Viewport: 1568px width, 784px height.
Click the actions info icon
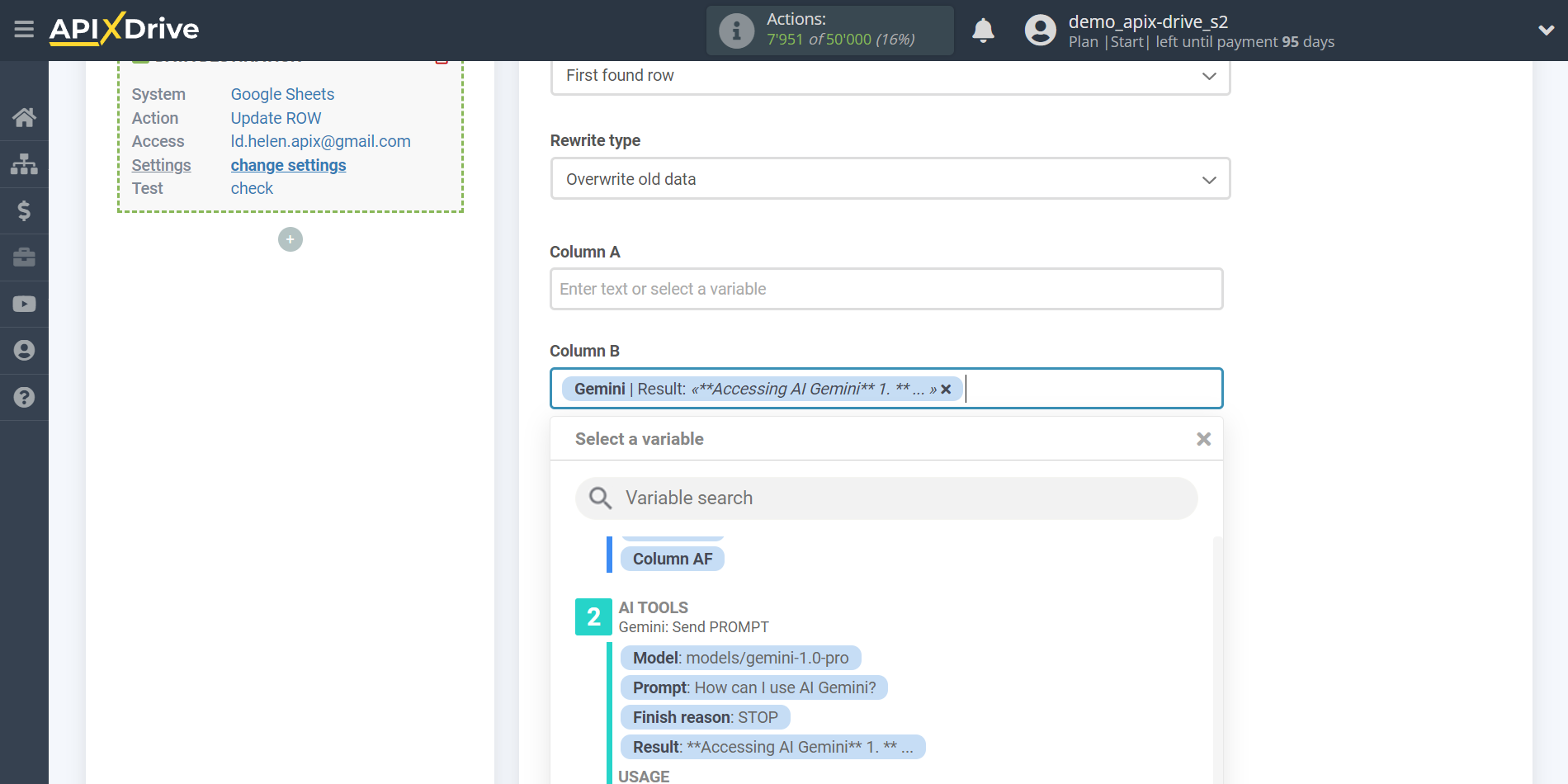point(736,31)
